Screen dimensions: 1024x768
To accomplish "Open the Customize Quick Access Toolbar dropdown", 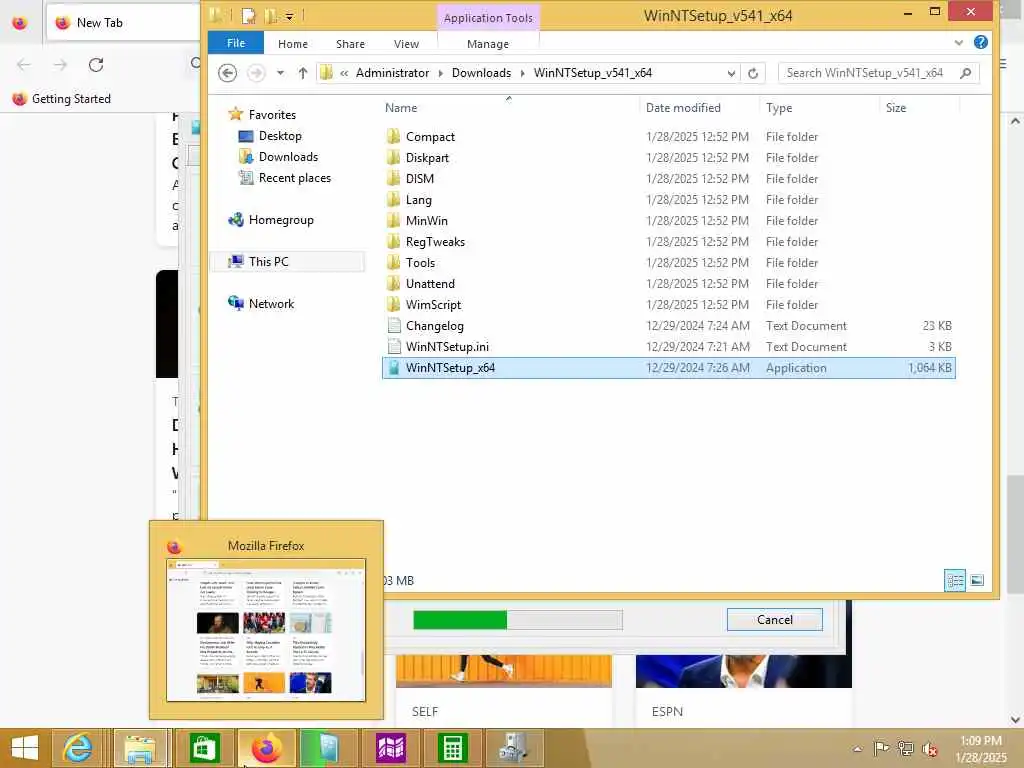I will point(289,16).
